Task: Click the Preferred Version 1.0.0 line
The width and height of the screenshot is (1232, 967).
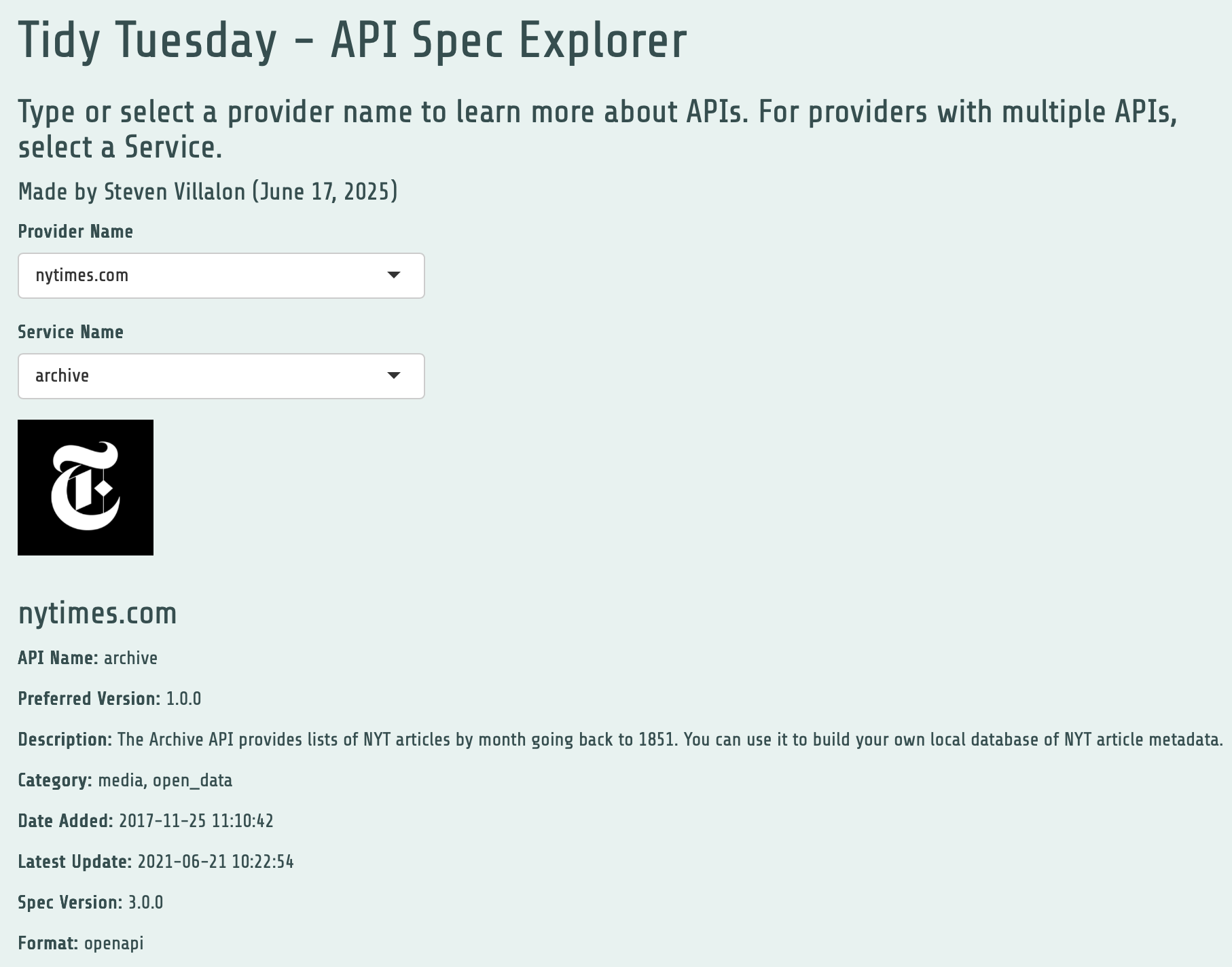Action: (x=109, y=699)
